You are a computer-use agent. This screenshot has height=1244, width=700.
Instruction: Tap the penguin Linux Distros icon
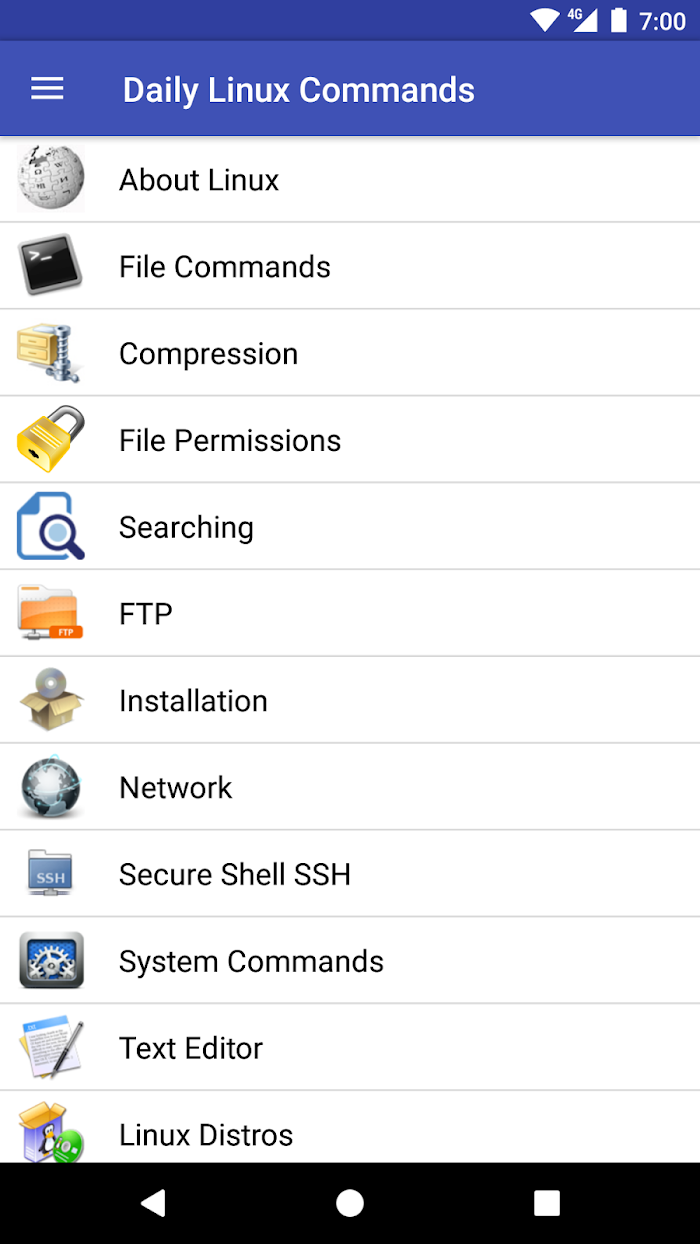(50, 1132)
